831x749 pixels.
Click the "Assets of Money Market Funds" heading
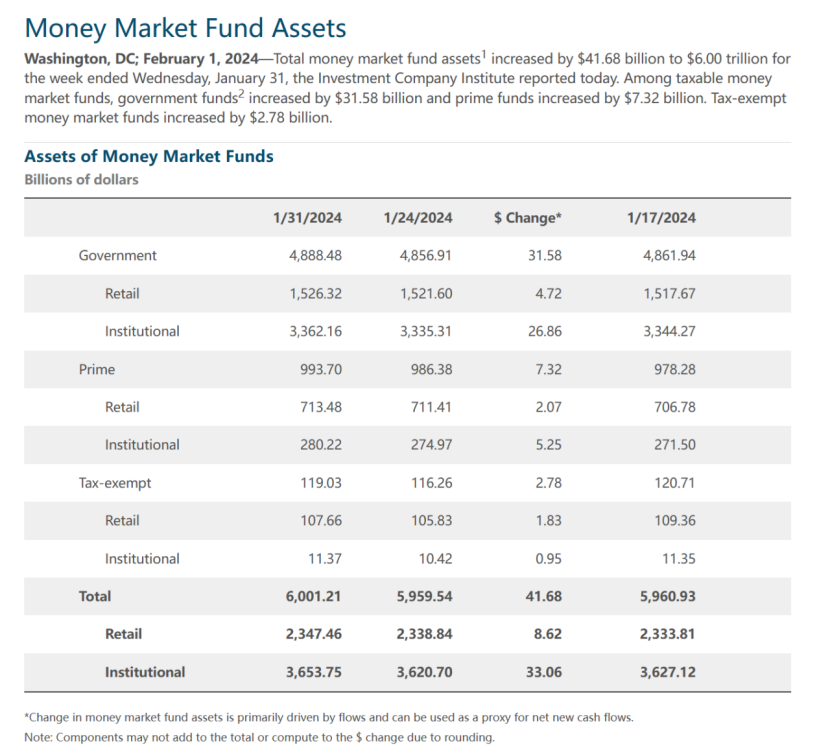click(149, 156)
